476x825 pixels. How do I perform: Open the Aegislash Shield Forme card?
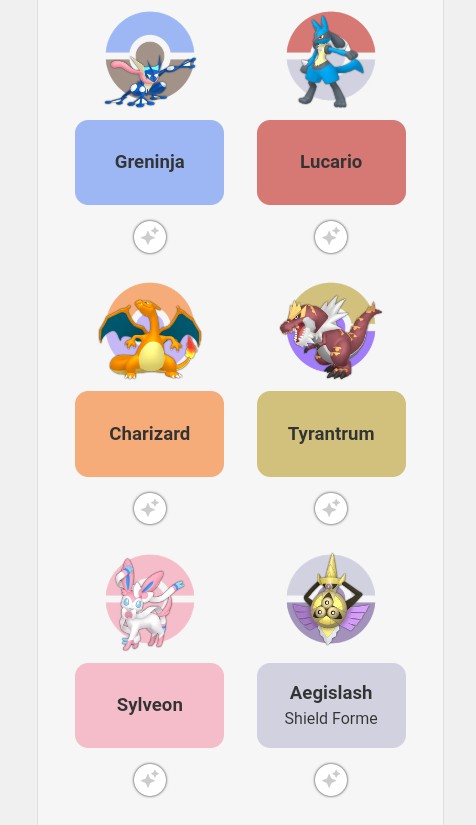click(x=331, y=705)
